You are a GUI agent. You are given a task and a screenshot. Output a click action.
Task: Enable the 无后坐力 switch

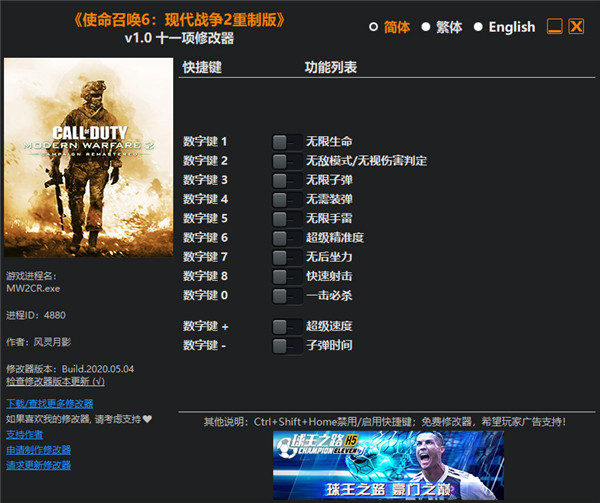286,257
